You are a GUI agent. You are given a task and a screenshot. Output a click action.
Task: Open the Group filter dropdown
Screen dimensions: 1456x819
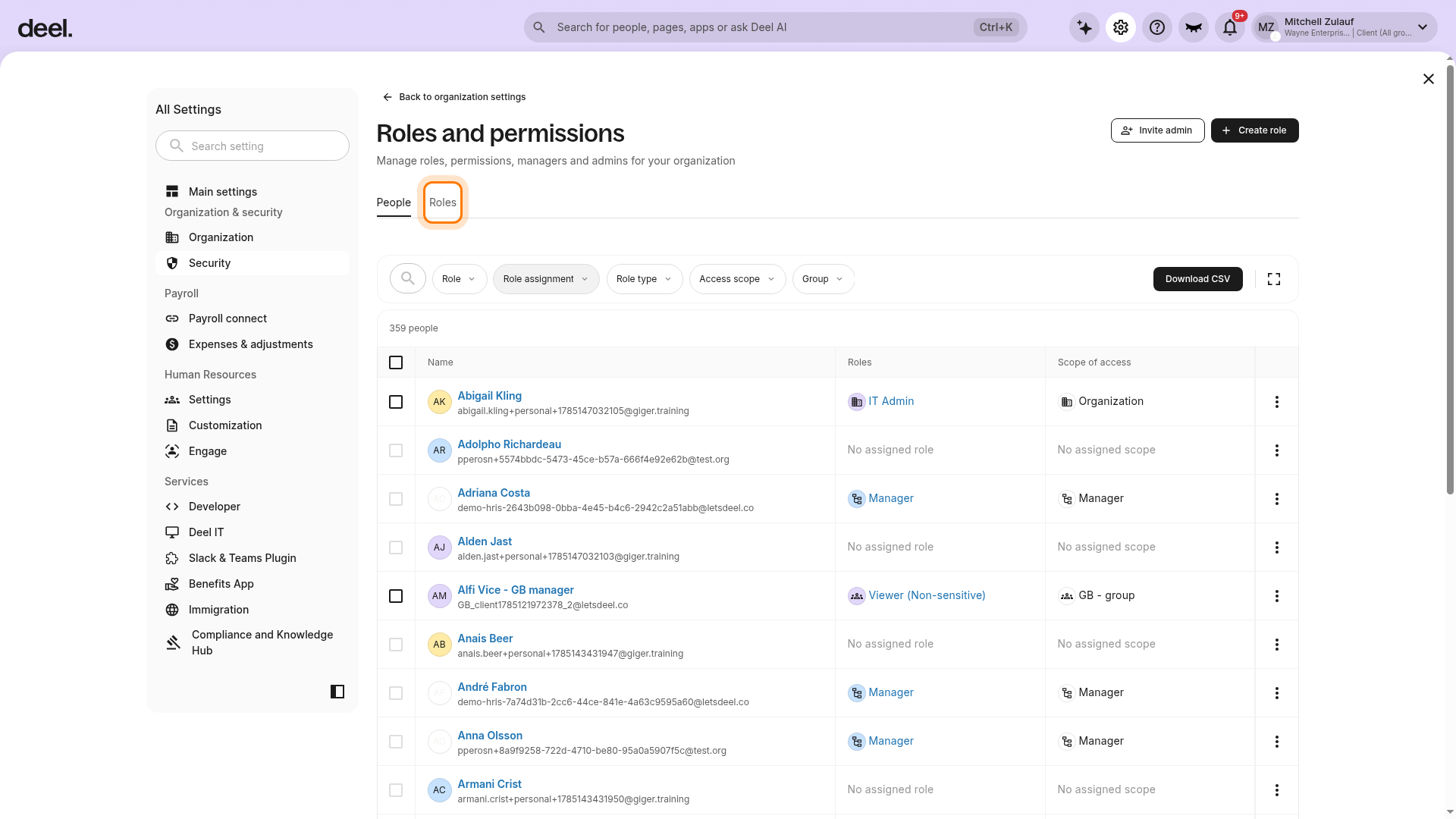823,279
